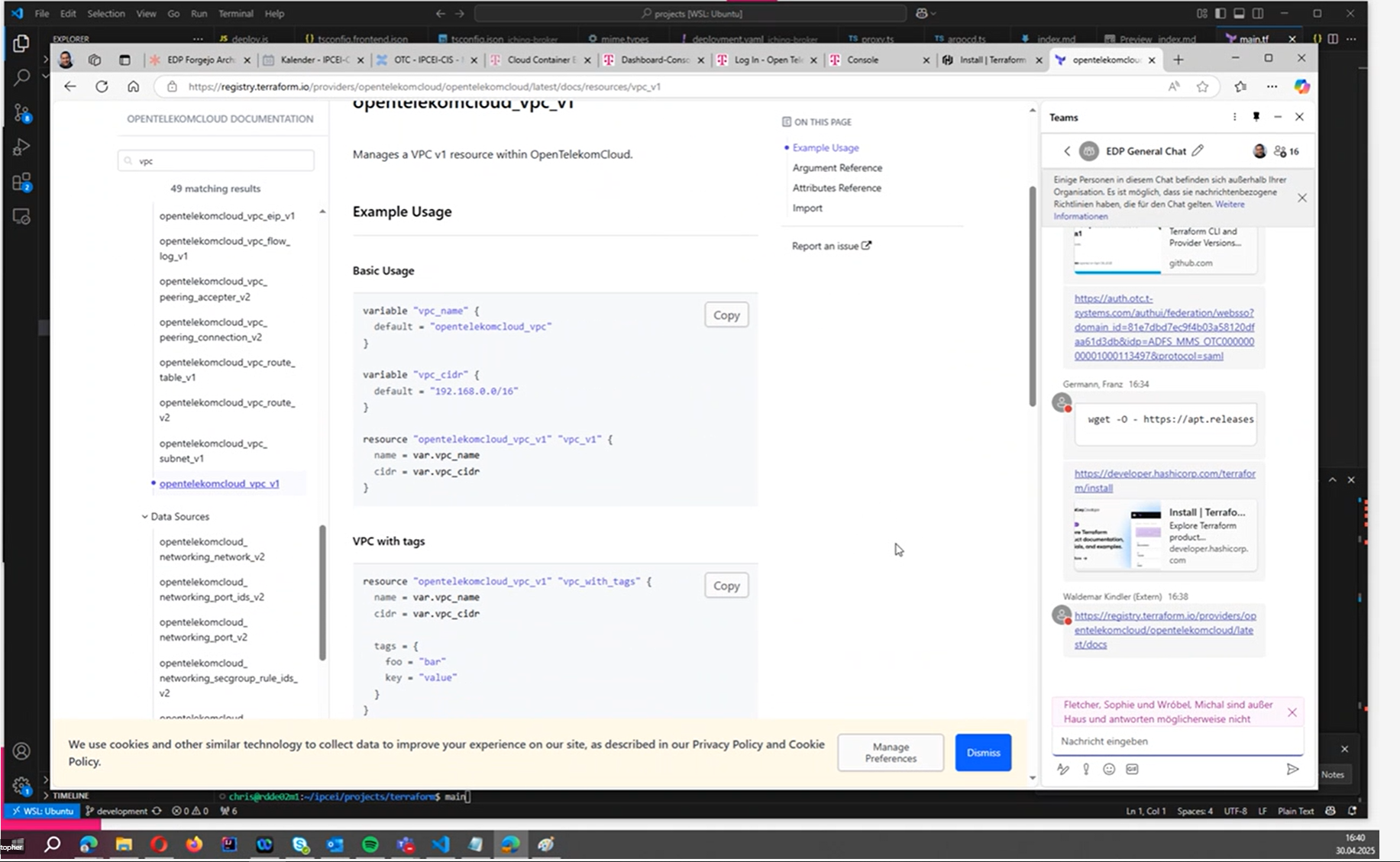Image resolution: width=1400 pixels, height=862 pixels.
Task: Open GIF picker in Teams compose box
Action: point(1132,769)
